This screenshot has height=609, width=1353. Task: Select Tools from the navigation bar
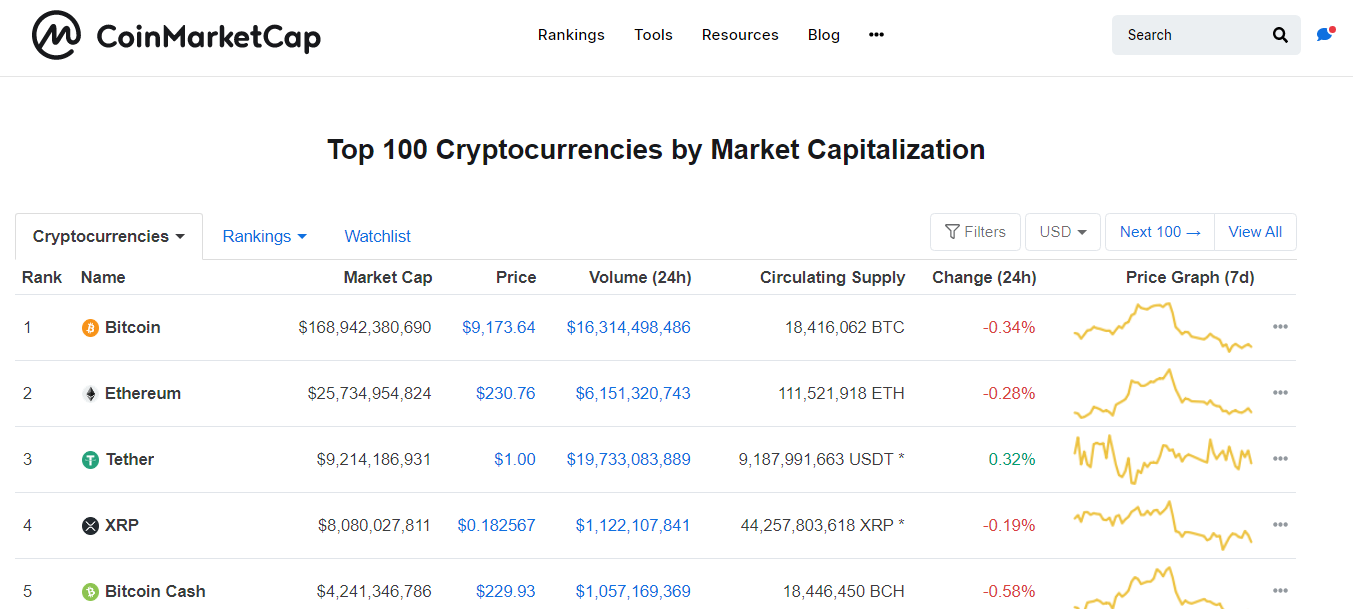pyautogui.click(x=653, y=34)
